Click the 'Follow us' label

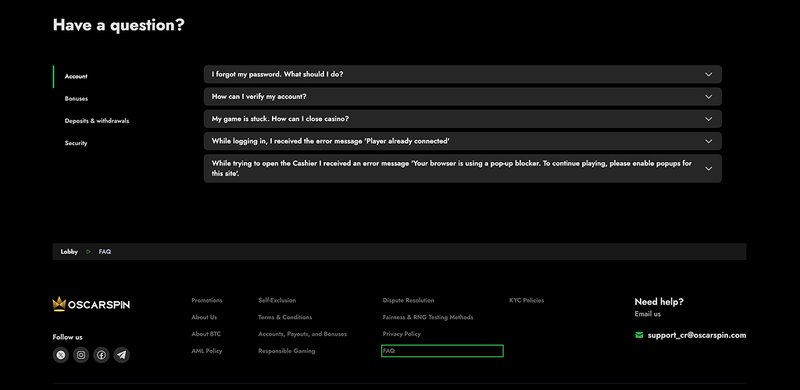tap(67, 337)
